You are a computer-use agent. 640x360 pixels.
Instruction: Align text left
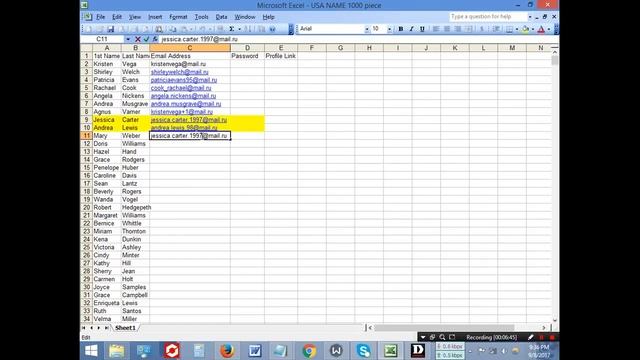pyautogui.click(x=436, y=29)
